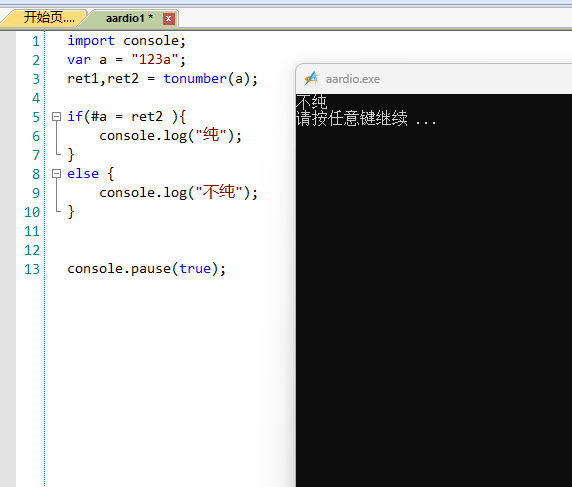The height and width of the screenshot is (487, 572).
Task: Close the aardio1 tab with red X
Action: 169,19
